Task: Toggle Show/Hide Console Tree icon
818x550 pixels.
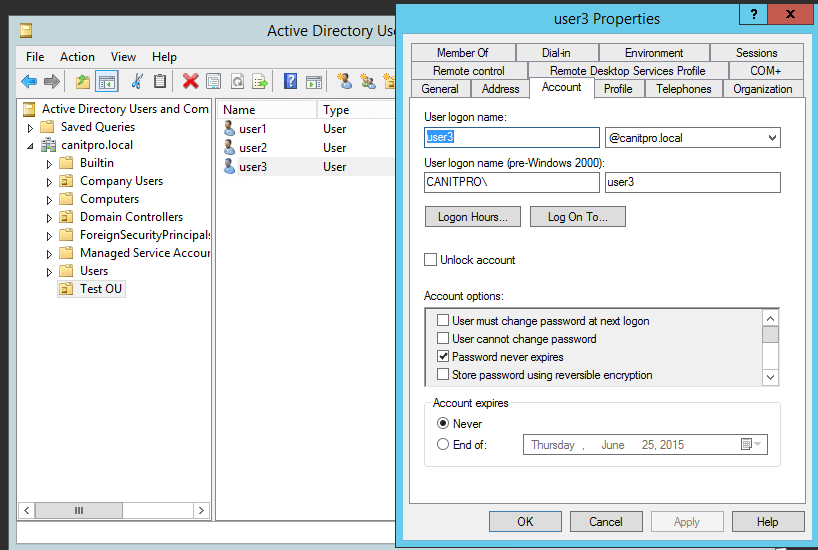Action: [106, 81]
